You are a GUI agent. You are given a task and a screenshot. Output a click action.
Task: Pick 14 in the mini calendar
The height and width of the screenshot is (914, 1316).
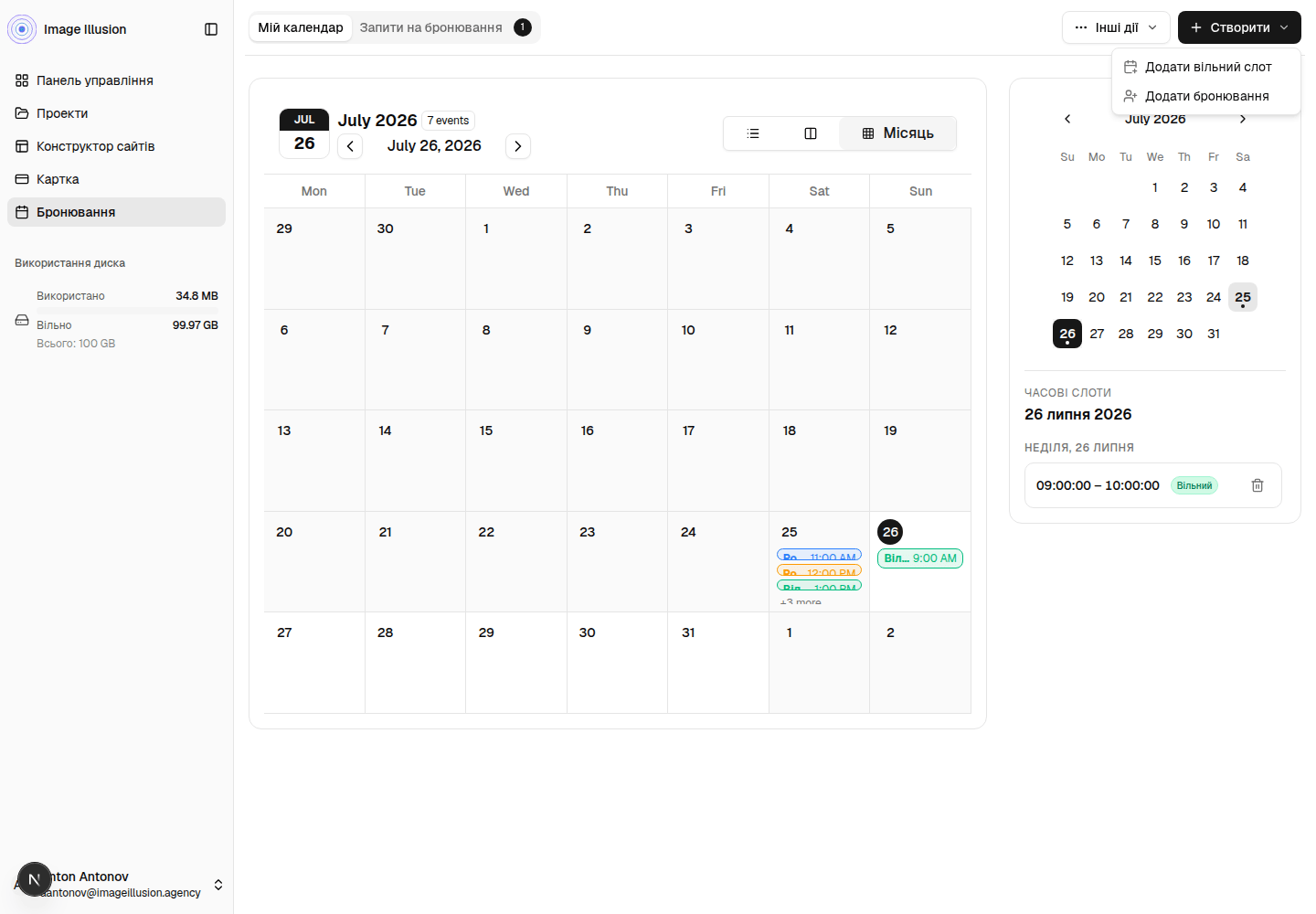(x=1126, y=260)
